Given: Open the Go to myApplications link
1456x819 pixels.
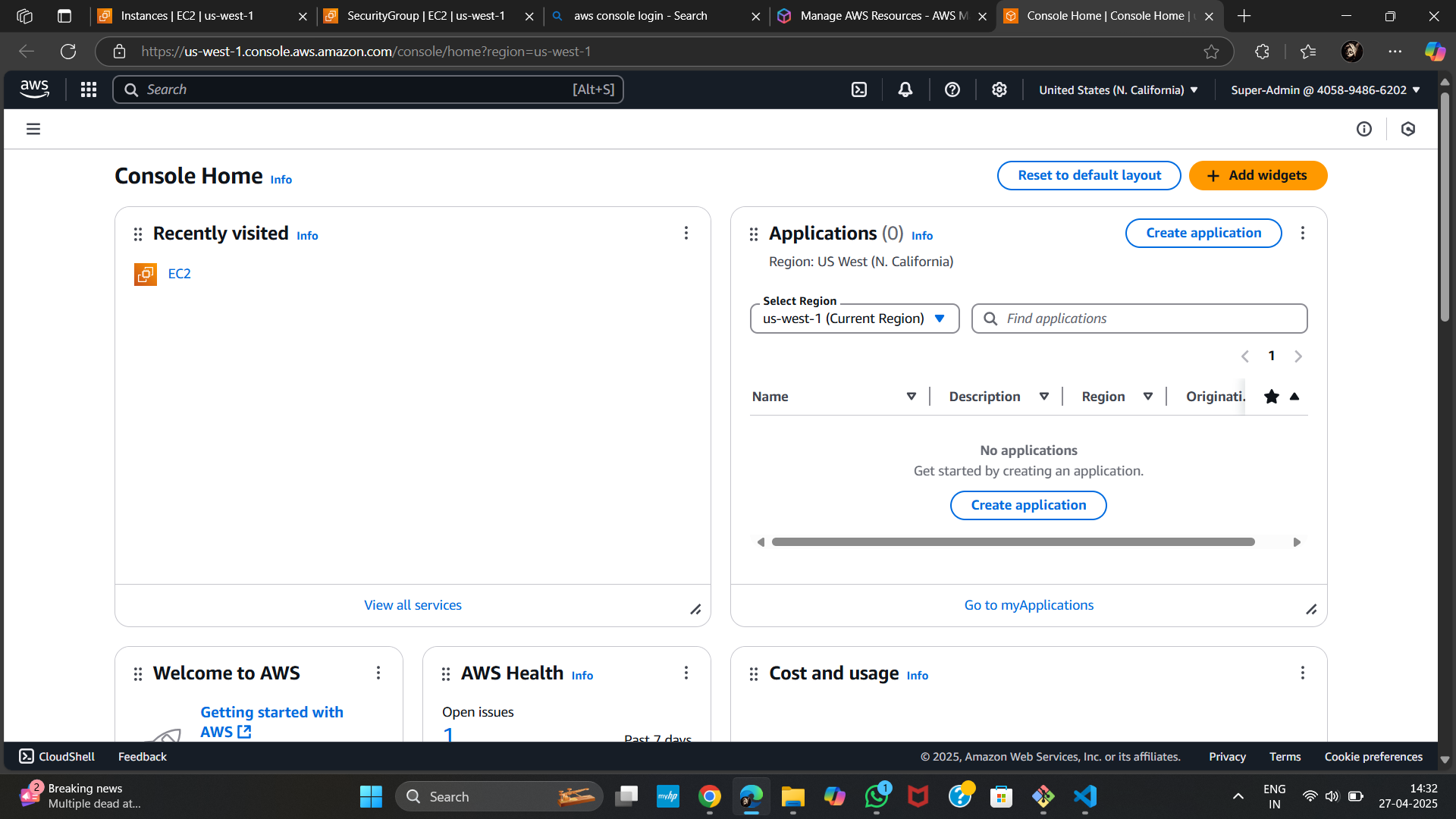Looking at the screenshot, I should (1028, 605).
